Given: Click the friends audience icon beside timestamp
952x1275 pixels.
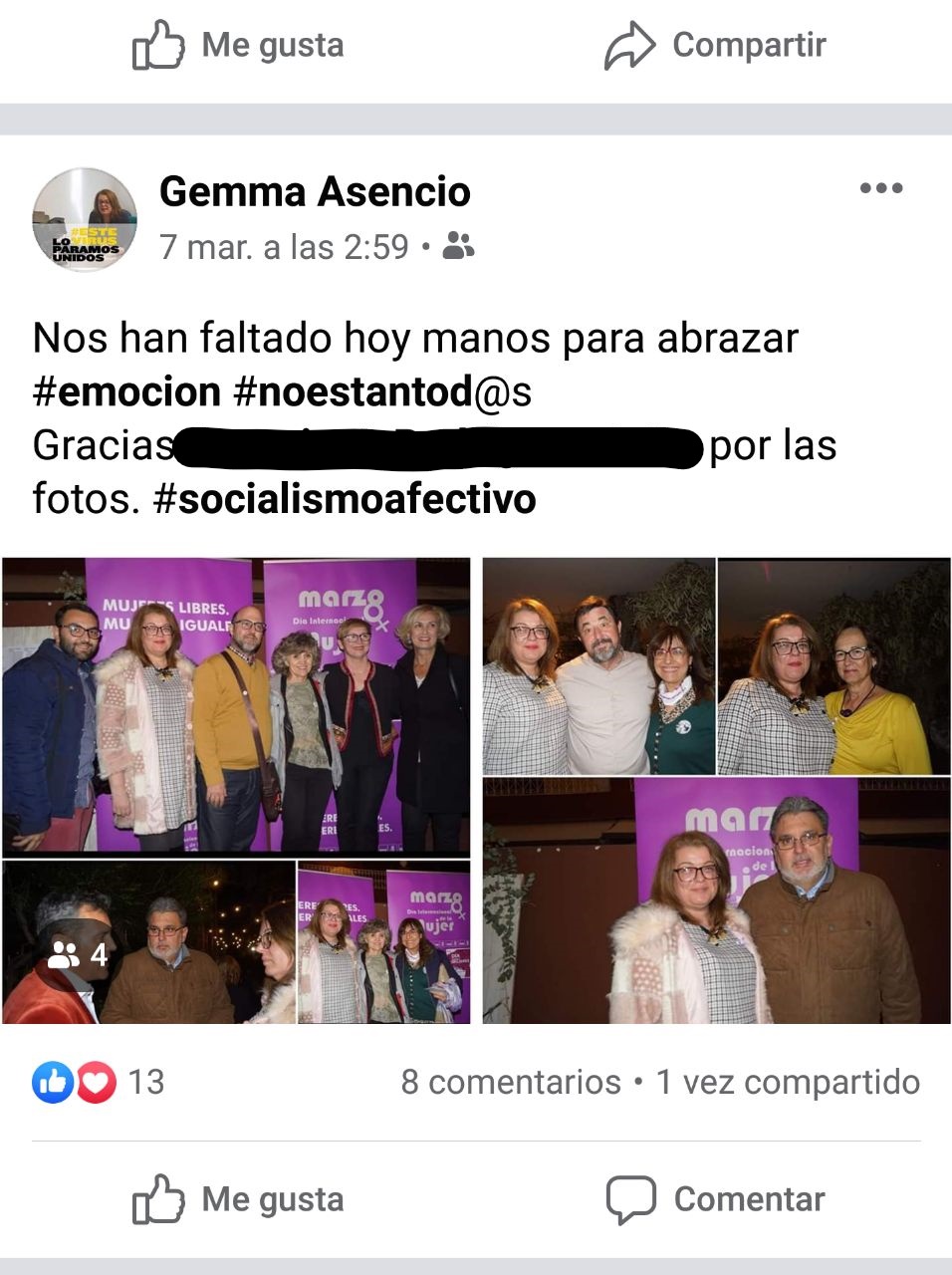Looking at the screenshot, I should coord(458,246).
